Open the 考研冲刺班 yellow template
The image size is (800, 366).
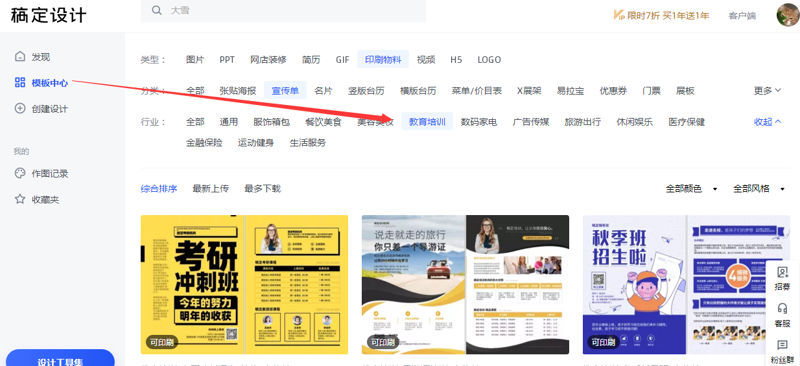pyautogui.click(x=244, y=285)
